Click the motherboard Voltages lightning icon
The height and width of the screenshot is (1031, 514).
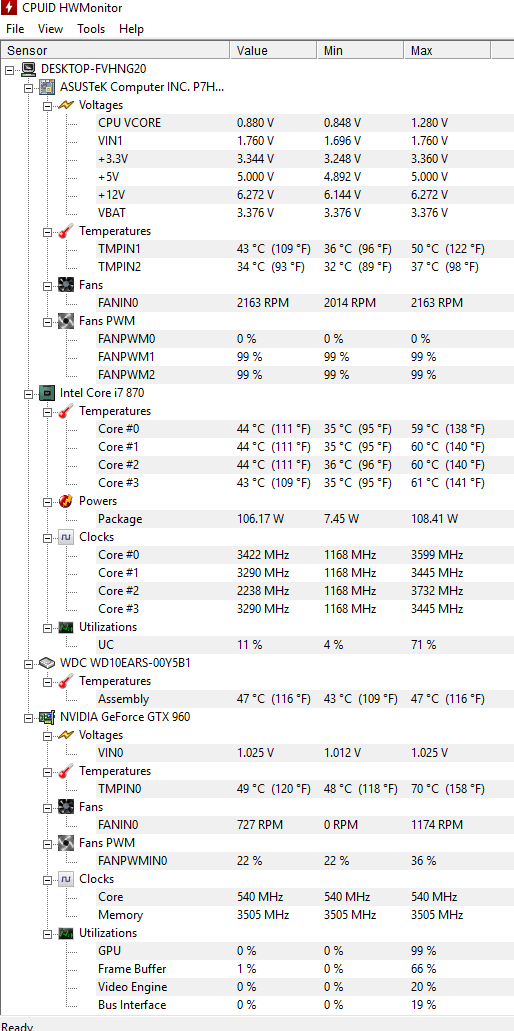[x=66, y=105]
